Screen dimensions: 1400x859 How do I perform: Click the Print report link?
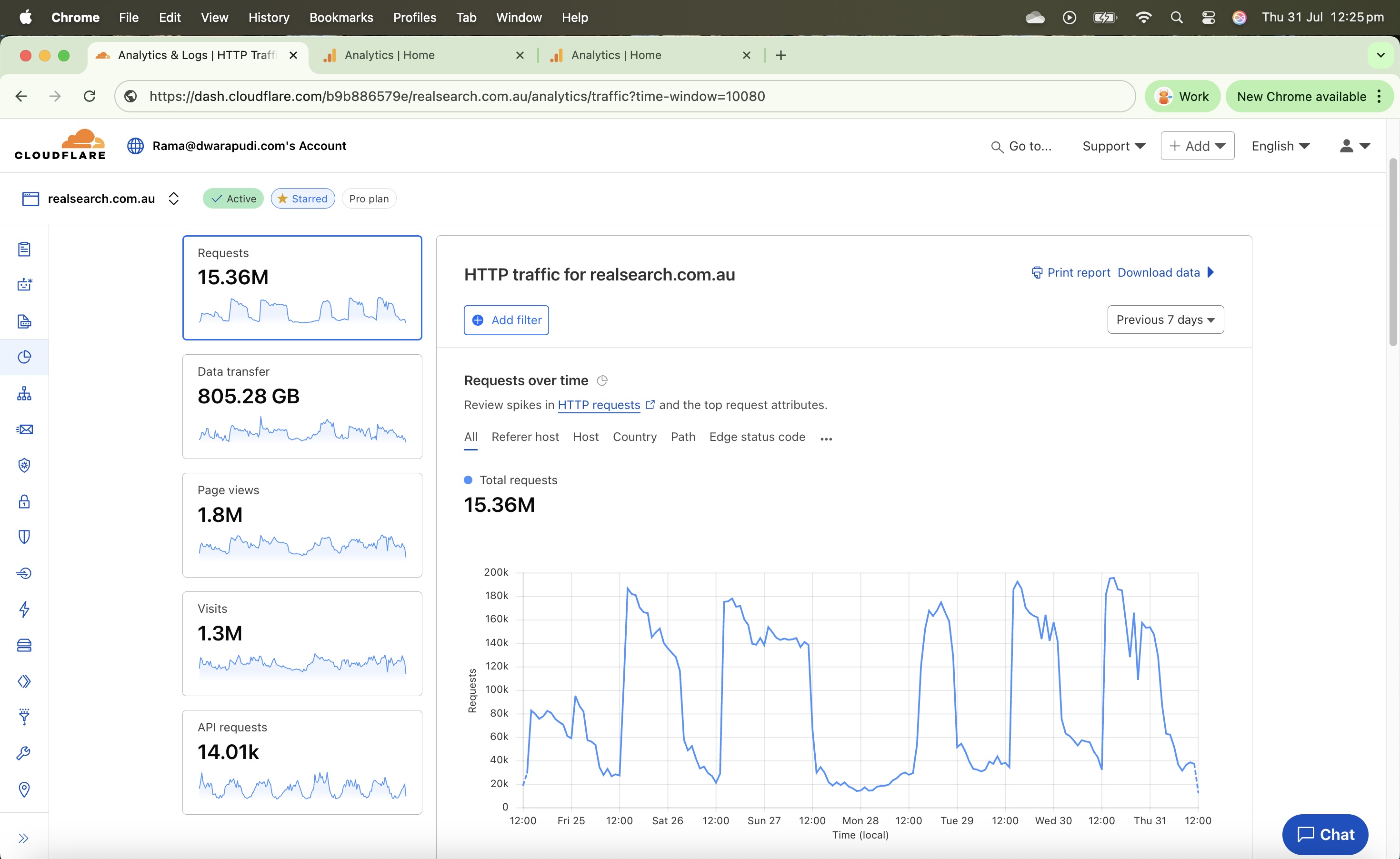coord(1079,273)
